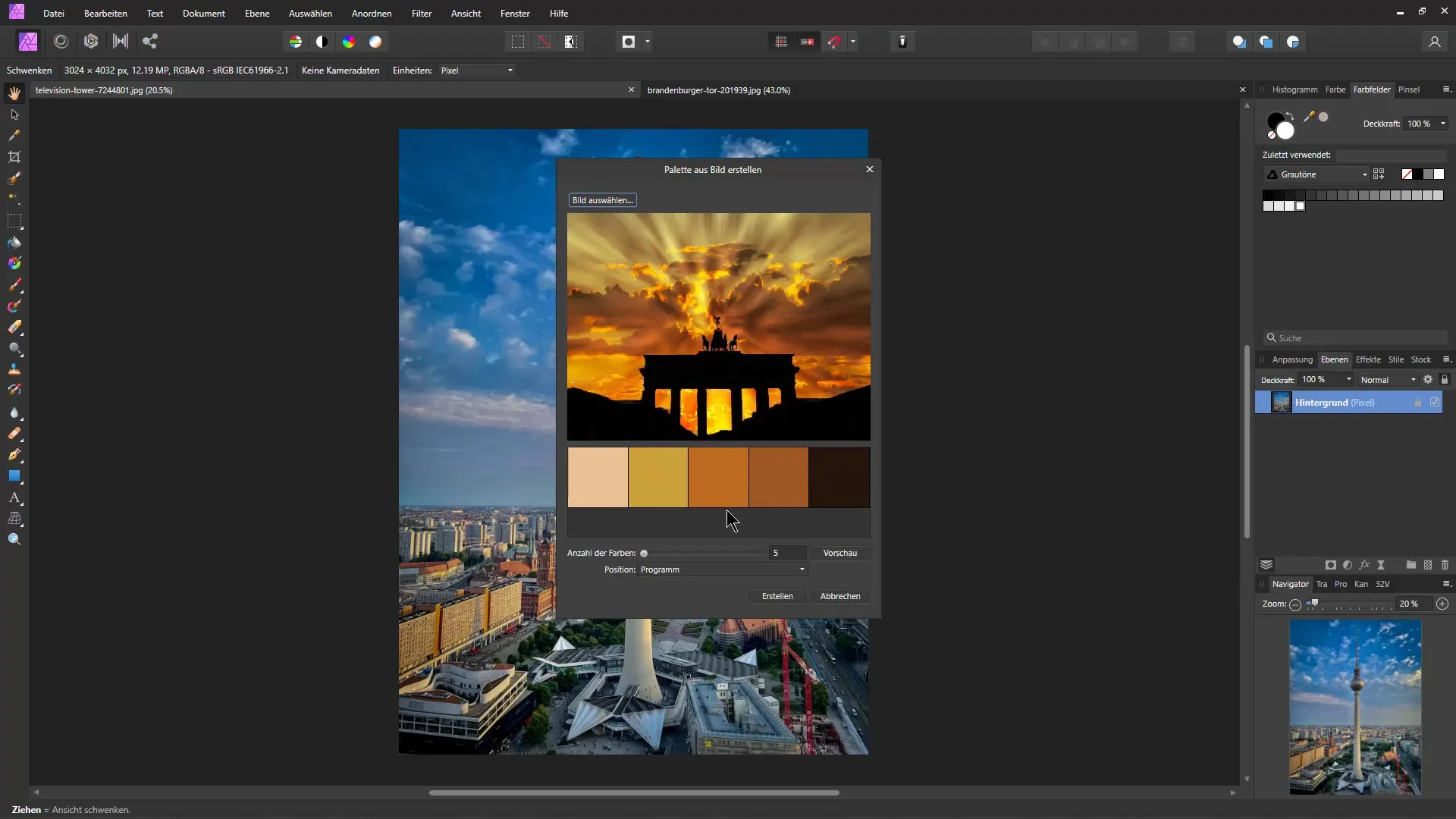The image size is (1456, 819).
Task: Select the Undo Brush tool
Action: click(14, 390)
